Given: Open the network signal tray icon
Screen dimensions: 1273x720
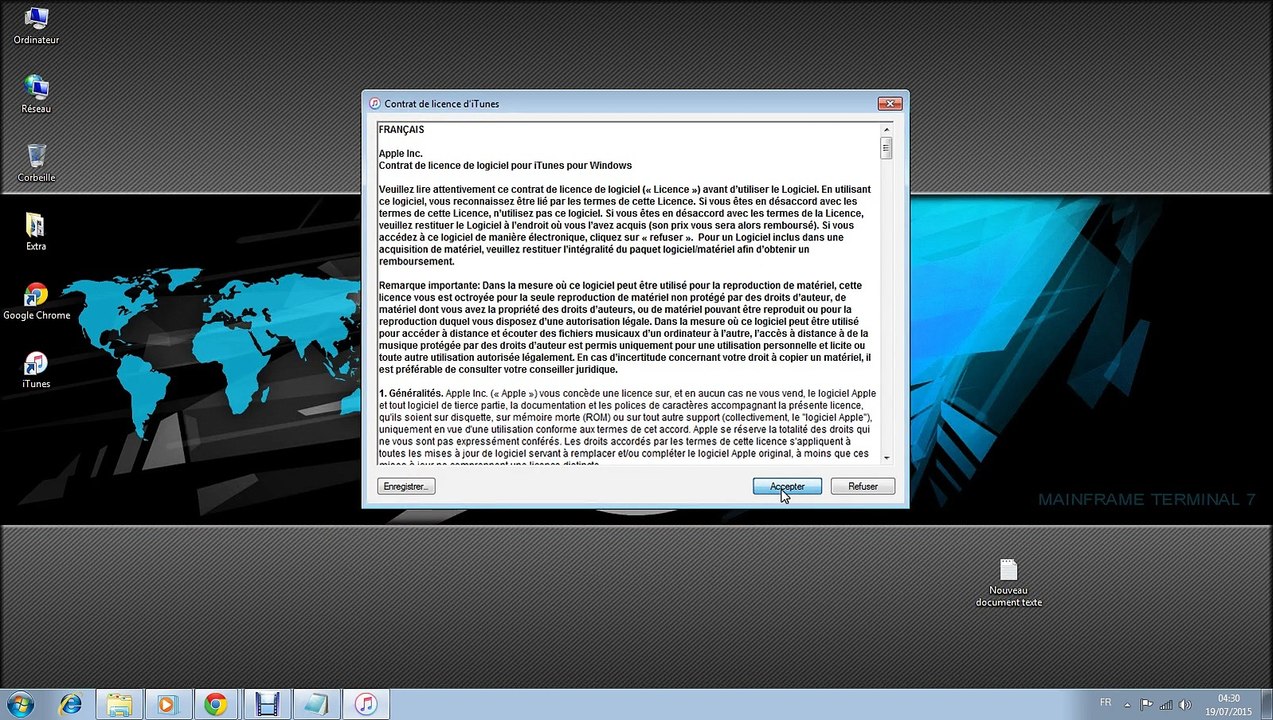Looking at the screenshot, I should [1166, 704].
